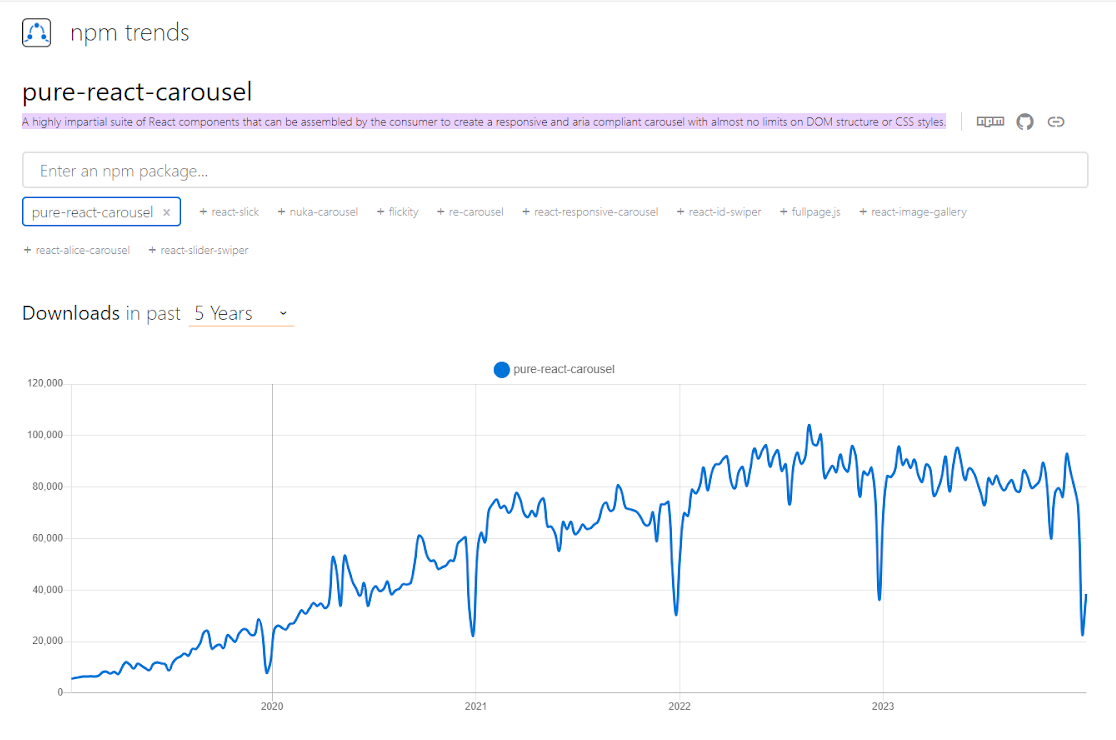Click the homepage link icon
The width and height of the screenshot is (1116, 740).
pos(1055,121)
